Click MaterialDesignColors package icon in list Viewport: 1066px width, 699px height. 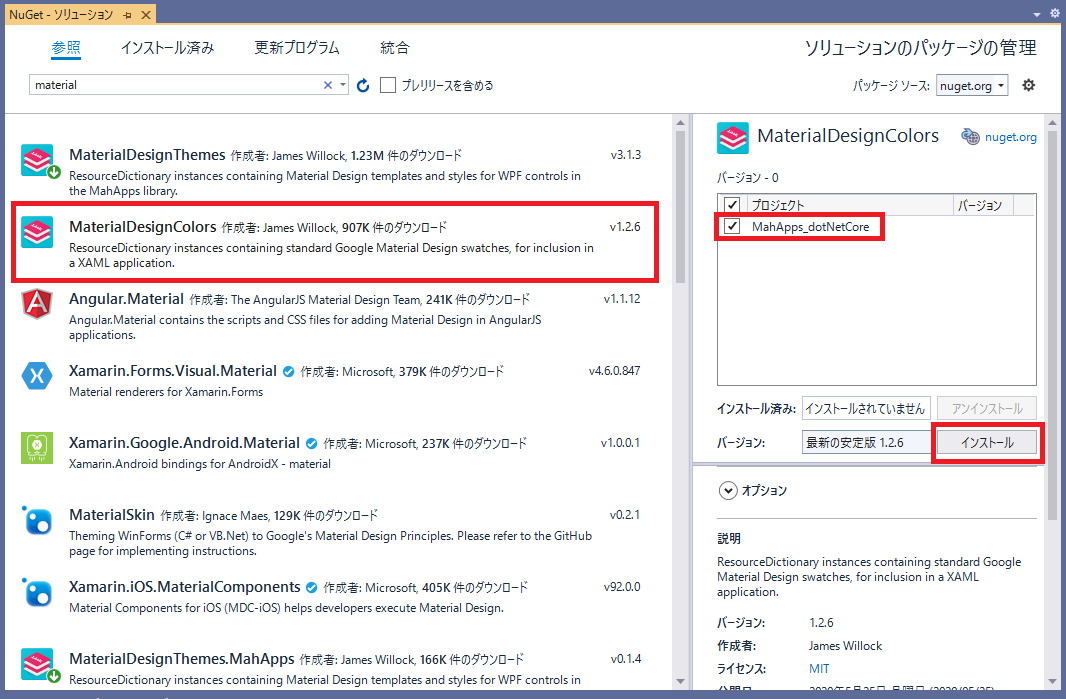37,233
